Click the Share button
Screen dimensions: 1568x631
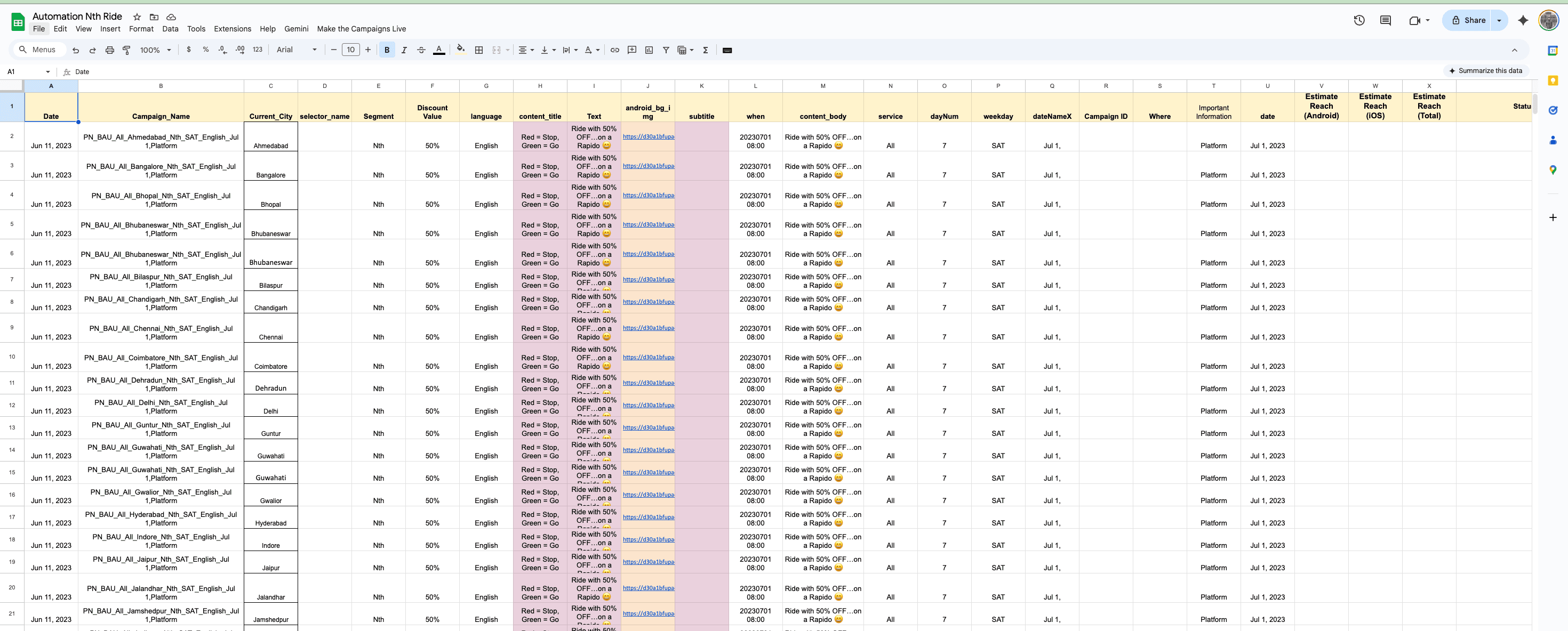click(1468, 20)
